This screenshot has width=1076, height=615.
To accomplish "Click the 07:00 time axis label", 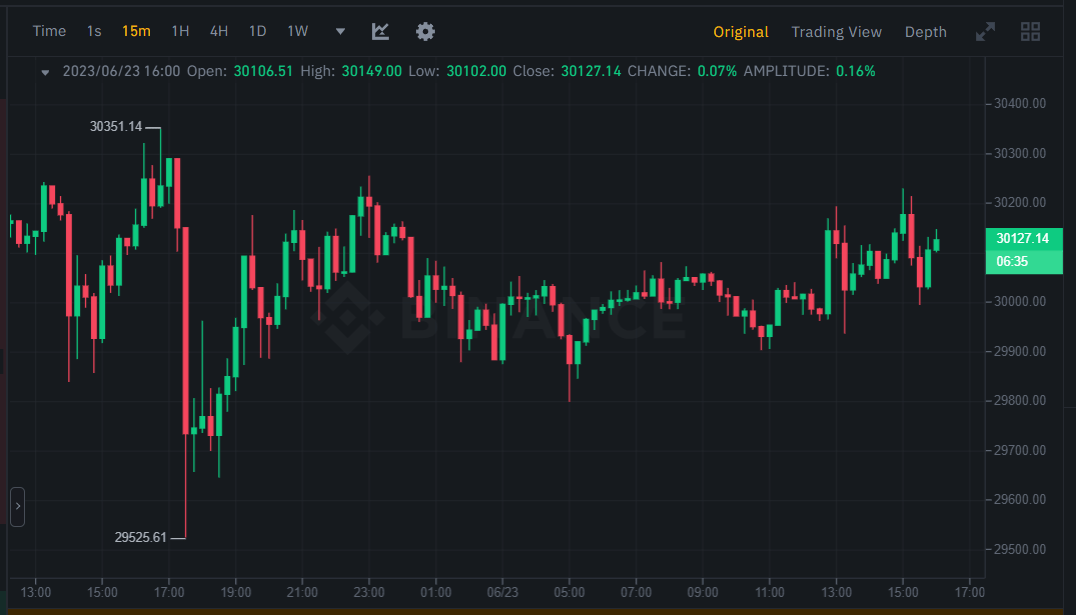I will pos(636,592).
